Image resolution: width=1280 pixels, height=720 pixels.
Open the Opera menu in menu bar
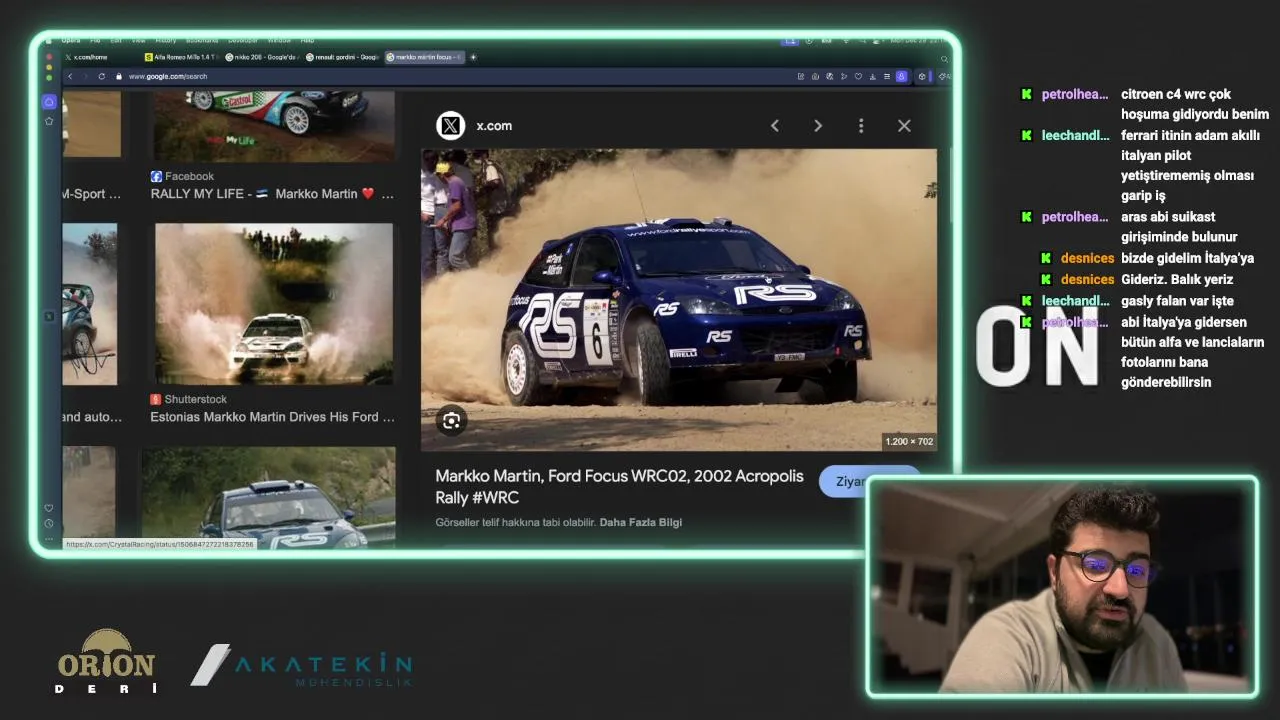pyautogui.click(x=71, y=40)
